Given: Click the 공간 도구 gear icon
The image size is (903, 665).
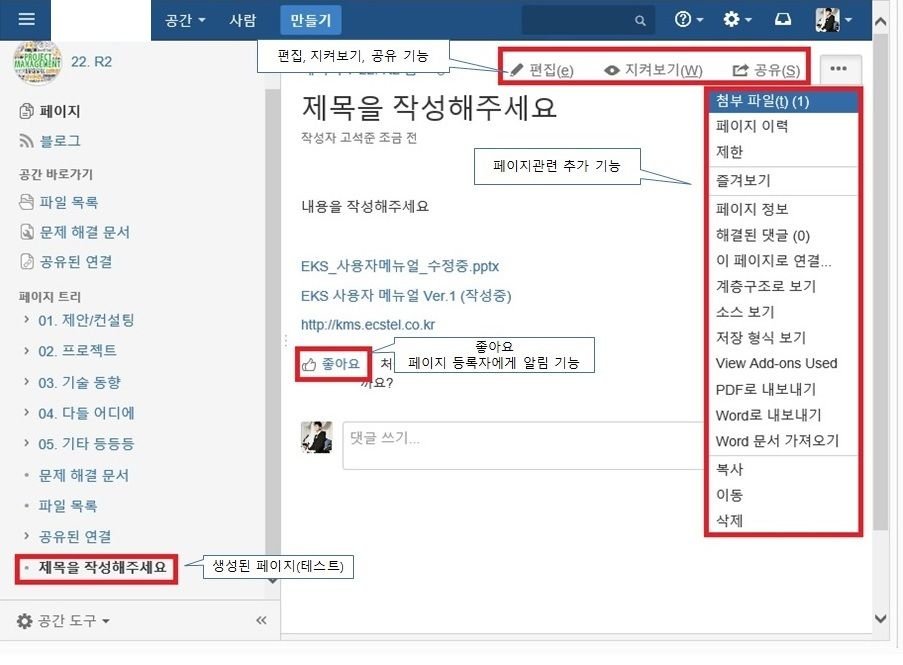Looking at the screenshot, I should click(x=24, y=621).
